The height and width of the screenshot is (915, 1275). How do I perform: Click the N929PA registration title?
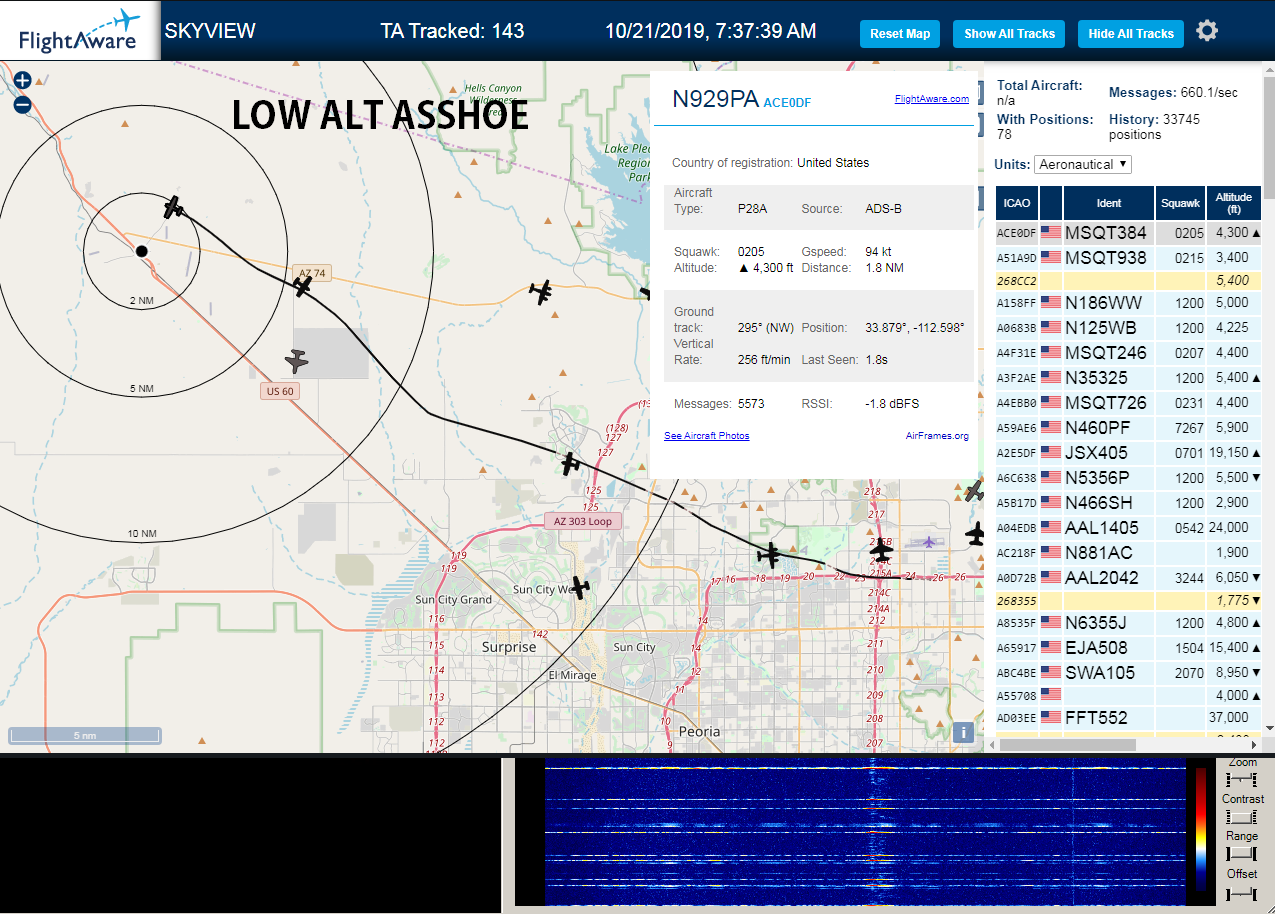pyautogui.click(x=715, y=98)
